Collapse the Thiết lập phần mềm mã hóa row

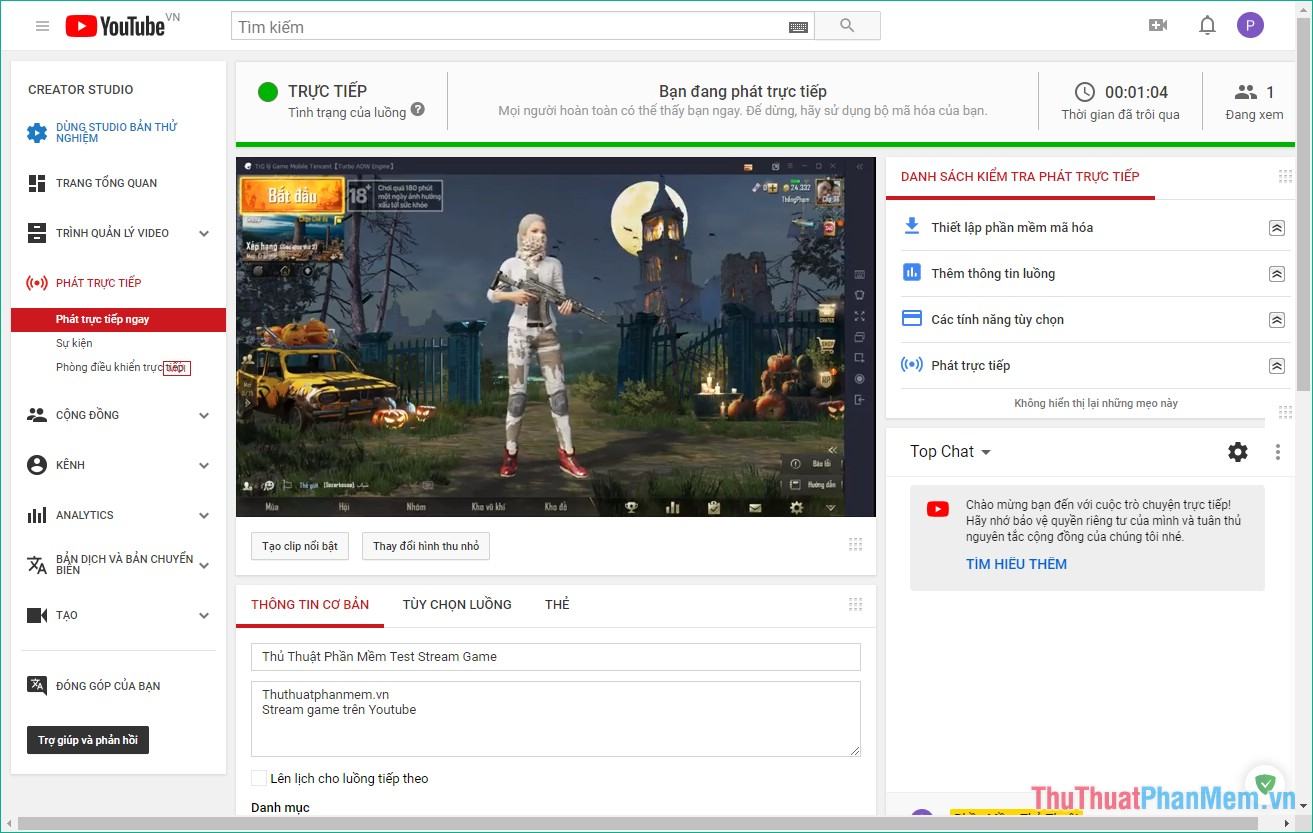coord(1276,227)
